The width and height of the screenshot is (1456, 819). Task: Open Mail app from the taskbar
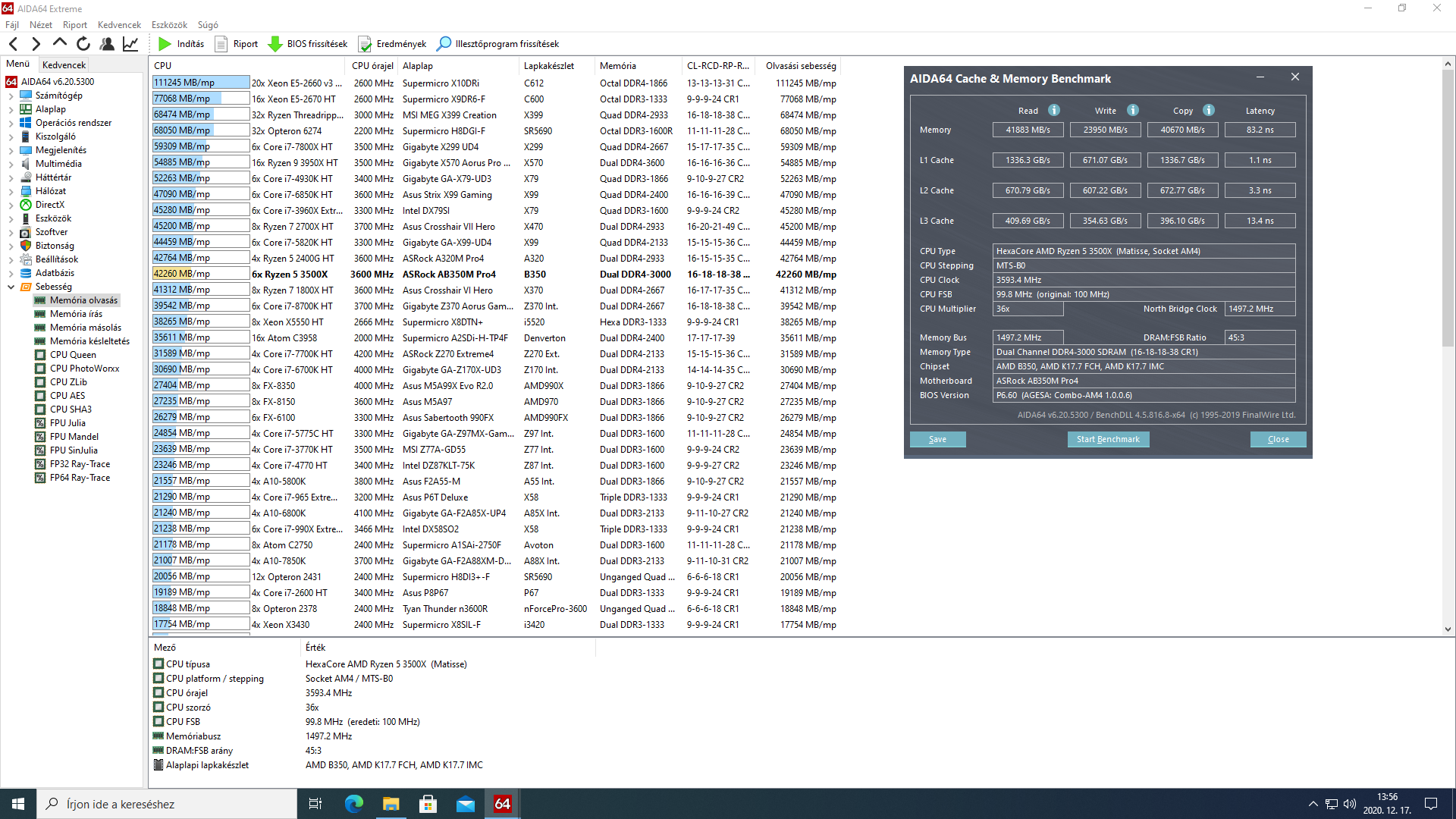click(x=466, y=804)
